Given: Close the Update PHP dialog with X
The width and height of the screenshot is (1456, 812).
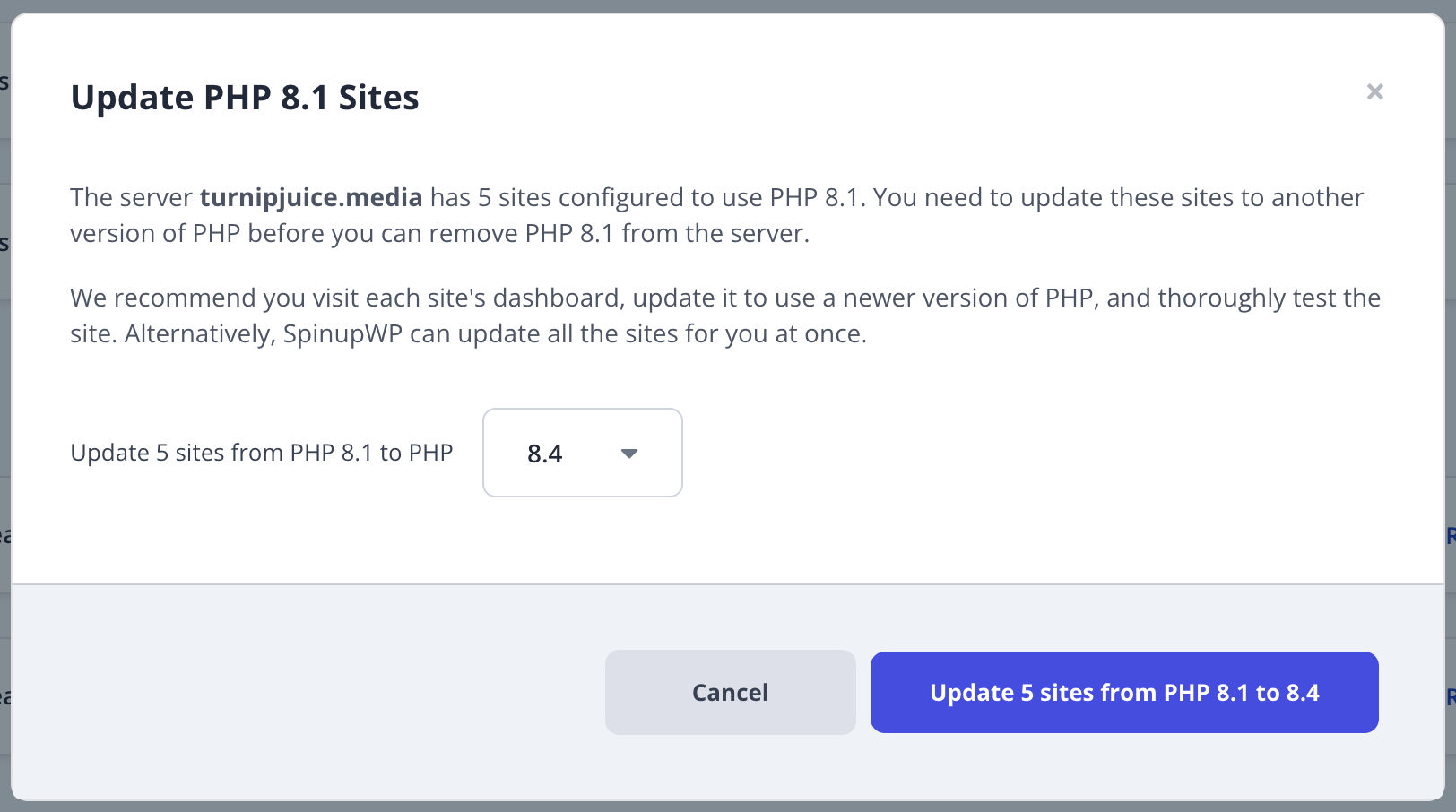Looking at the screenshot, I should tap(1374, 91).
